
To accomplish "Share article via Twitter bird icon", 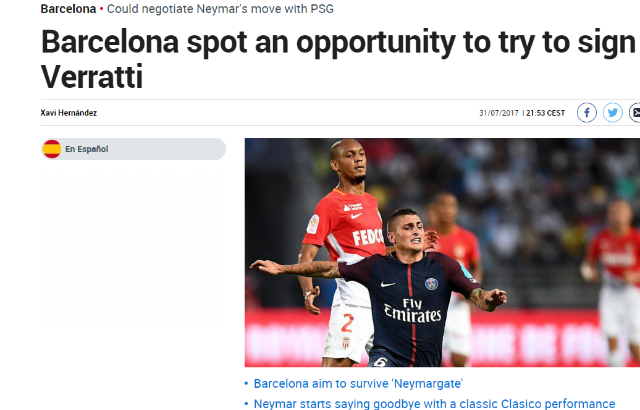I will click(x=613, y=113).
